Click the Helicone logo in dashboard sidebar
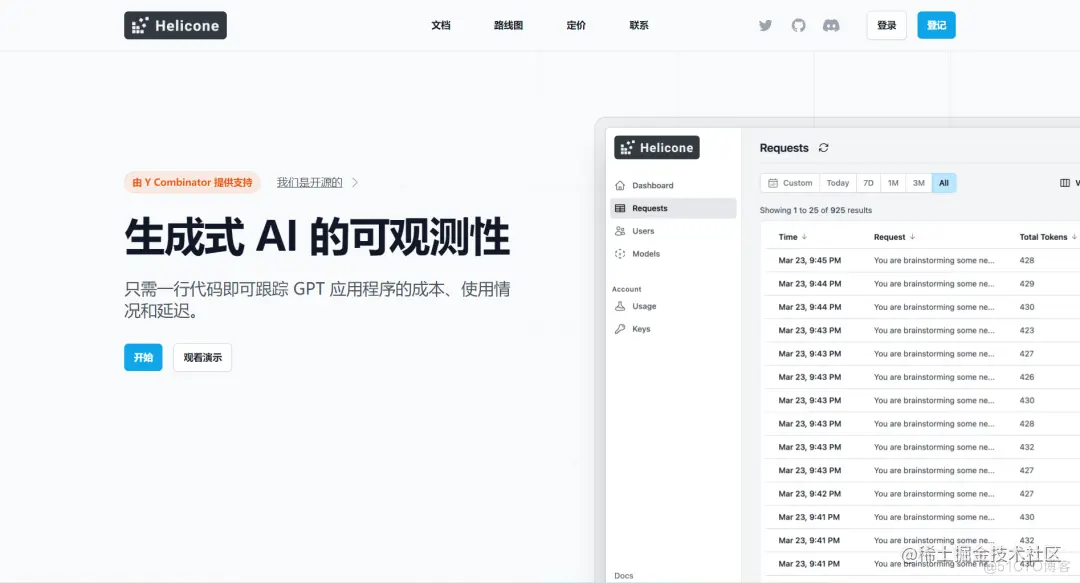 [x=656, y=147]
